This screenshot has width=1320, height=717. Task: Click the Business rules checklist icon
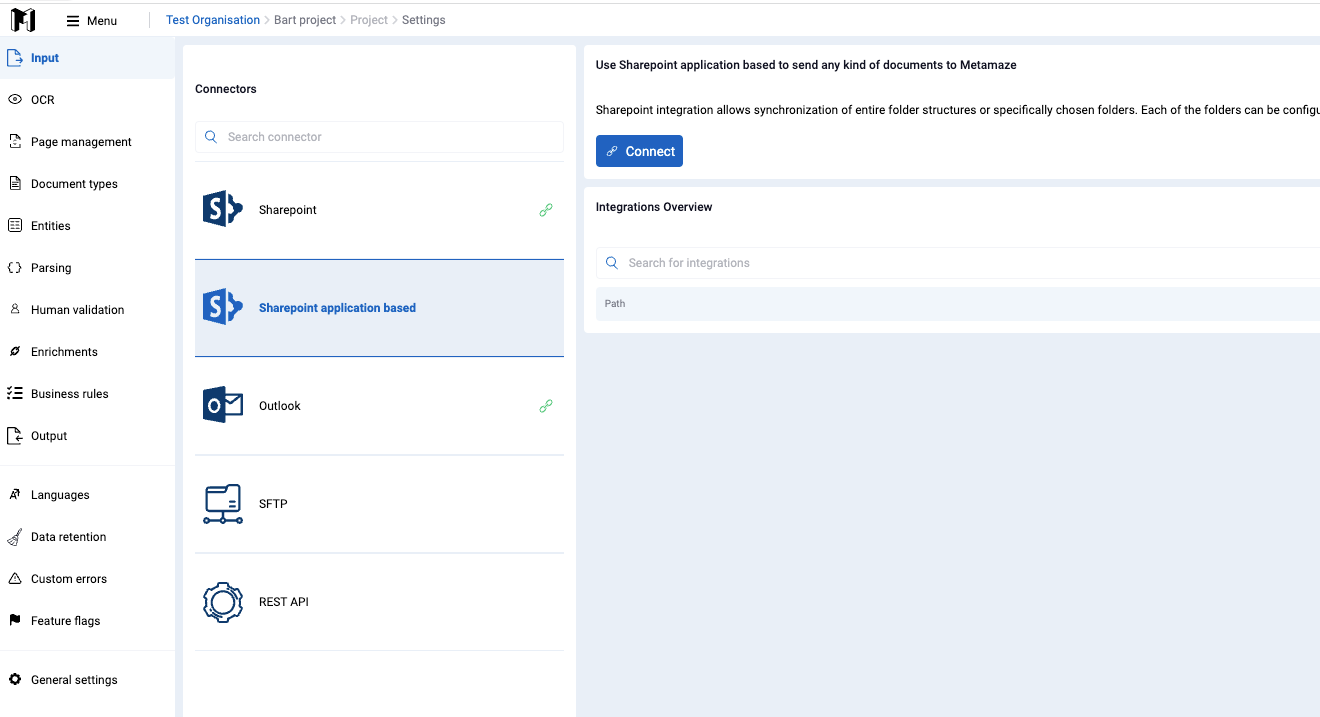[x=15, y=394]
